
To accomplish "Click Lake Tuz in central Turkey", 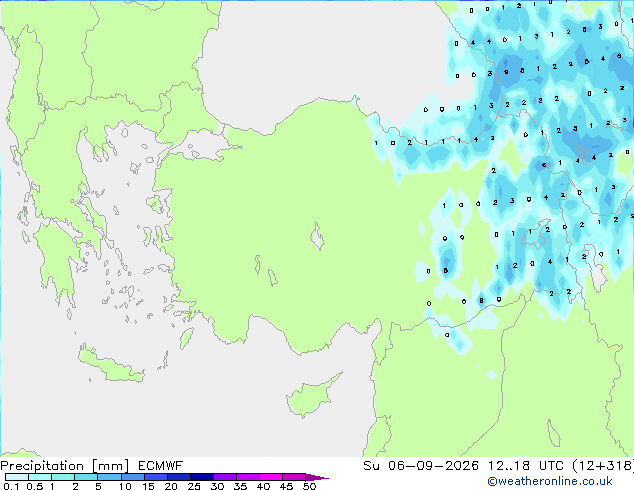I will (x=317, y=236).
